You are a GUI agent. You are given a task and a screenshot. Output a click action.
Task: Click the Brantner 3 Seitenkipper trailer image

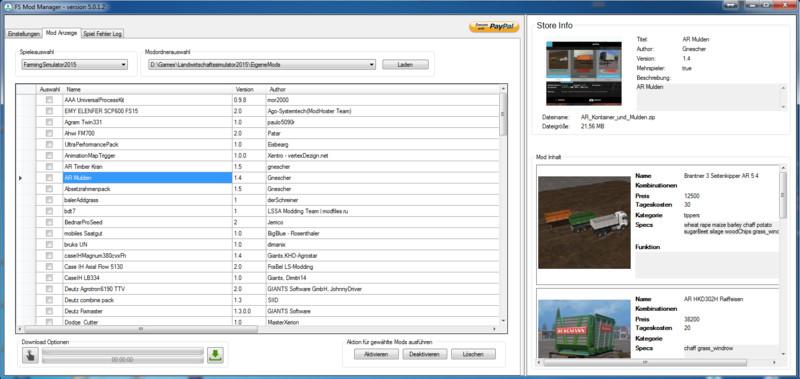[x=584, y=222]
